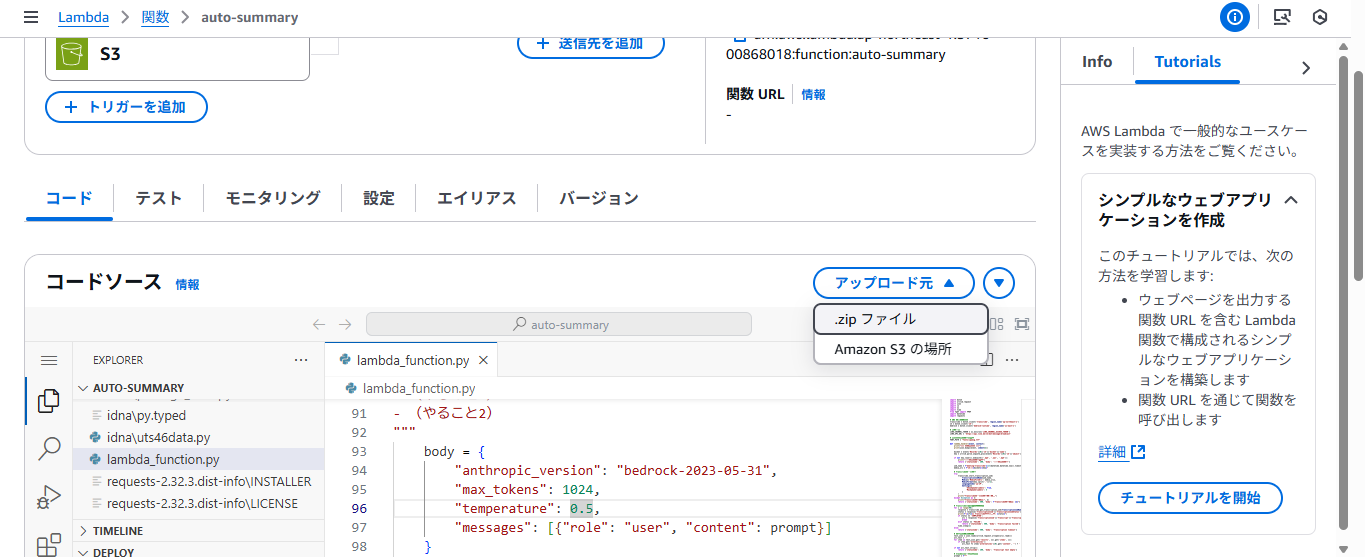1365x557 pixels.
Task: Click the 情報 link next to 関数 URL
Action: pyautogui.click(x=814, y=94)
